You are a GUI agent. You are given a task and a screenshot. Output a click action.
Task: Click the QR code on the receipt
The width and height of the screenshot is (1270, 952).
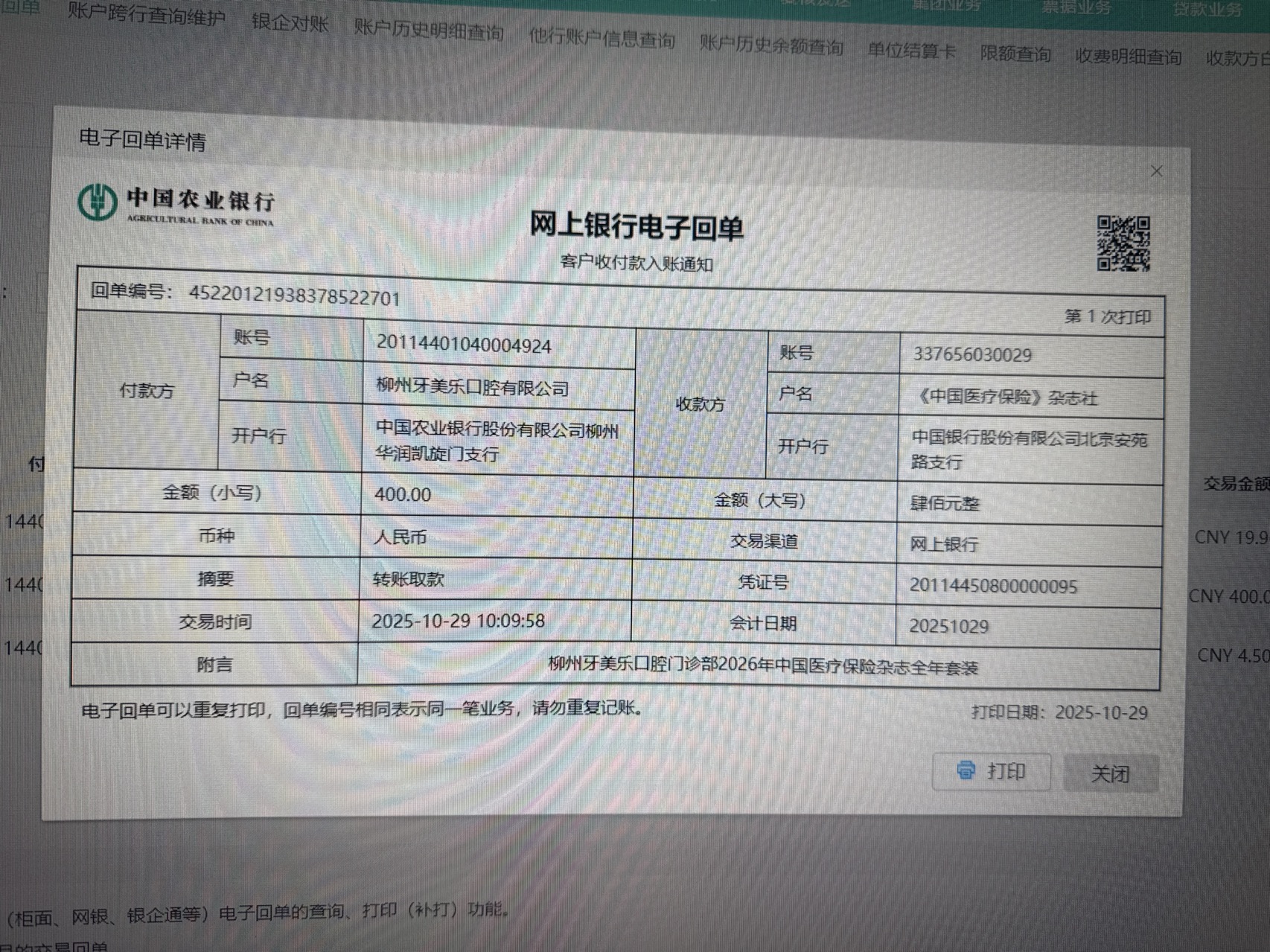[x=1123, y=243]
